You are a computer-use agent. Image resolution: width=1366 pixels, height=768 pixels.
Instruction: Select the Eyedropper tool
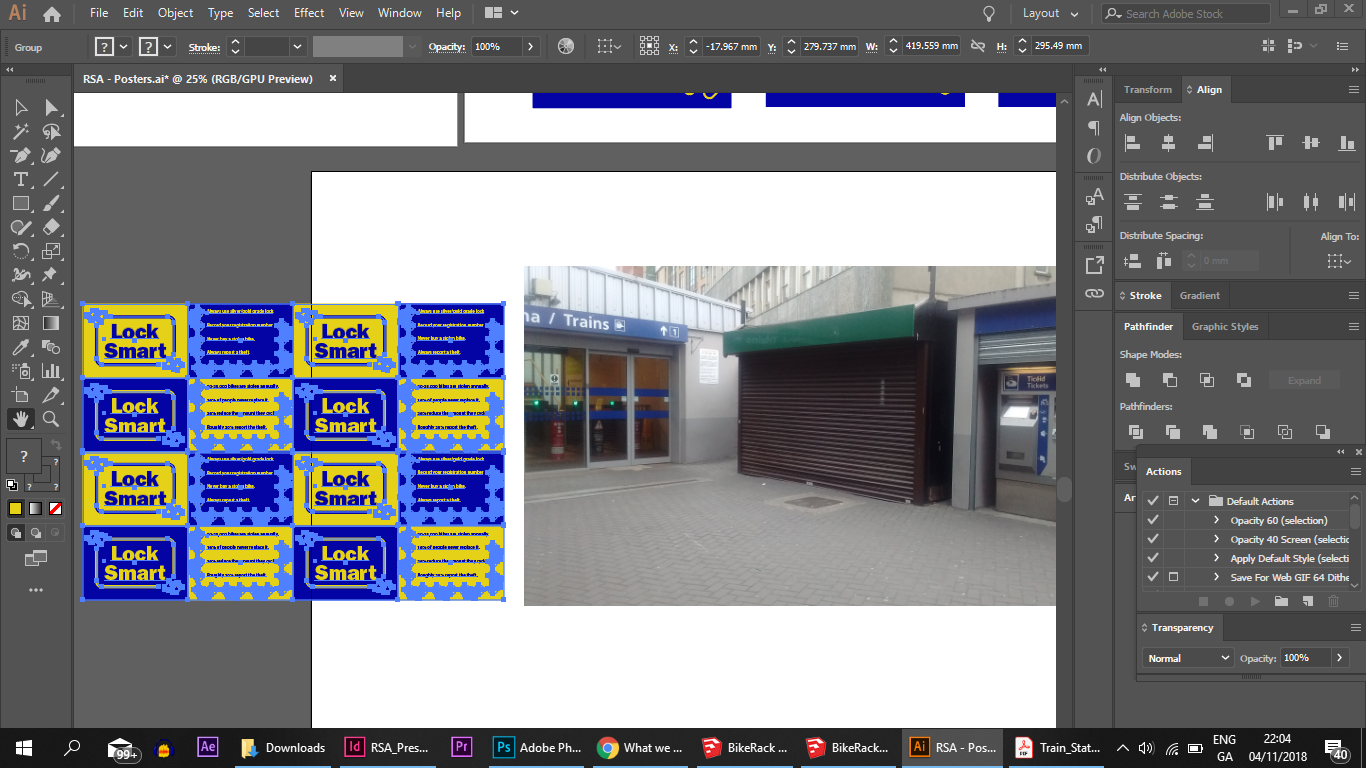tap(21, 347)
